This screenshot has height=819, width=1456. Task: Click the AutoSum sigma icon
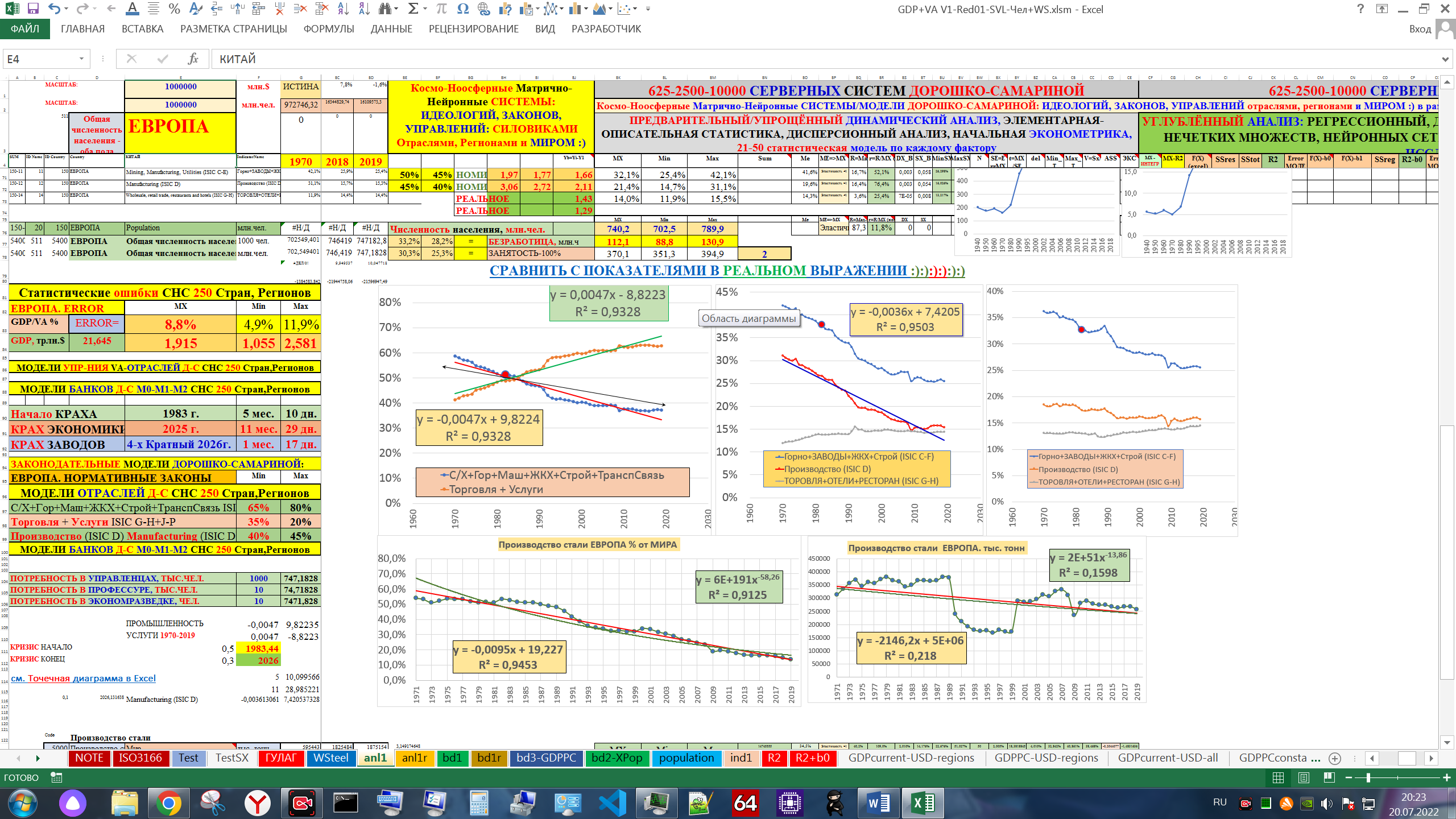click(x=413, y=9)
